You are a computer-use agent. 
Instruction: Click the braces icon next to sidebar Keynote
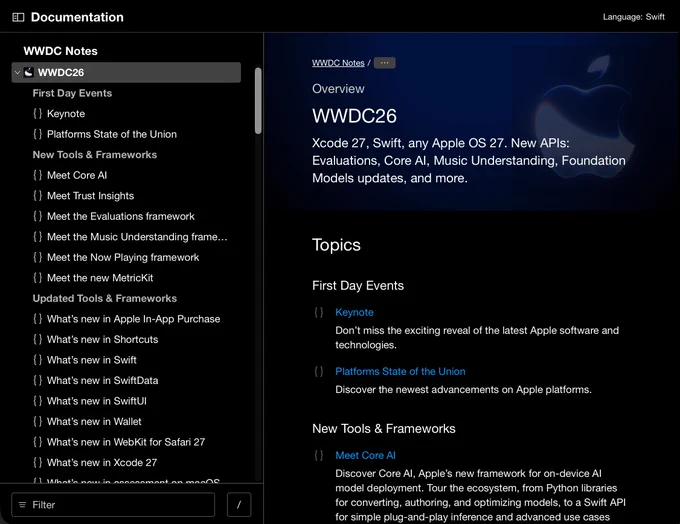pos(38,114)
